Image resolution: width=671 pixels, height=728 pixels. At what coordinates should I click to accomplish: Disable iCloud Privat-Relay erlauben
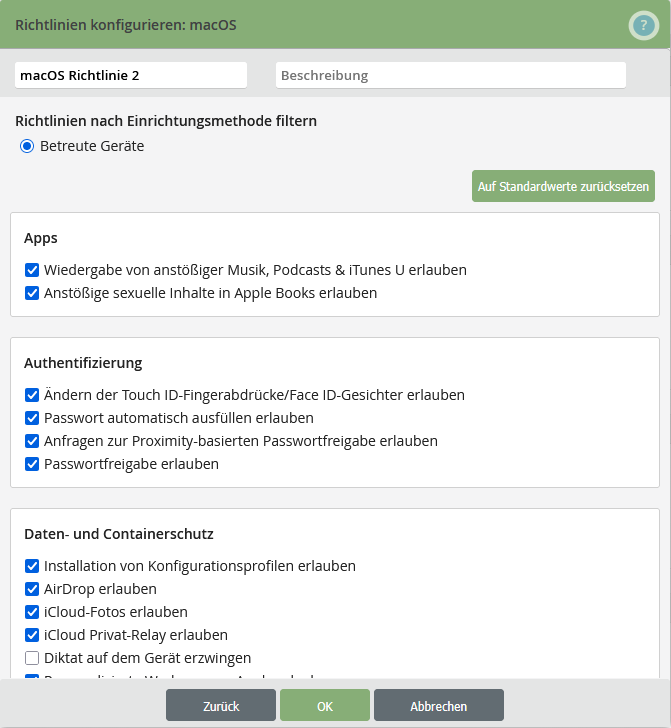(32, 635)
